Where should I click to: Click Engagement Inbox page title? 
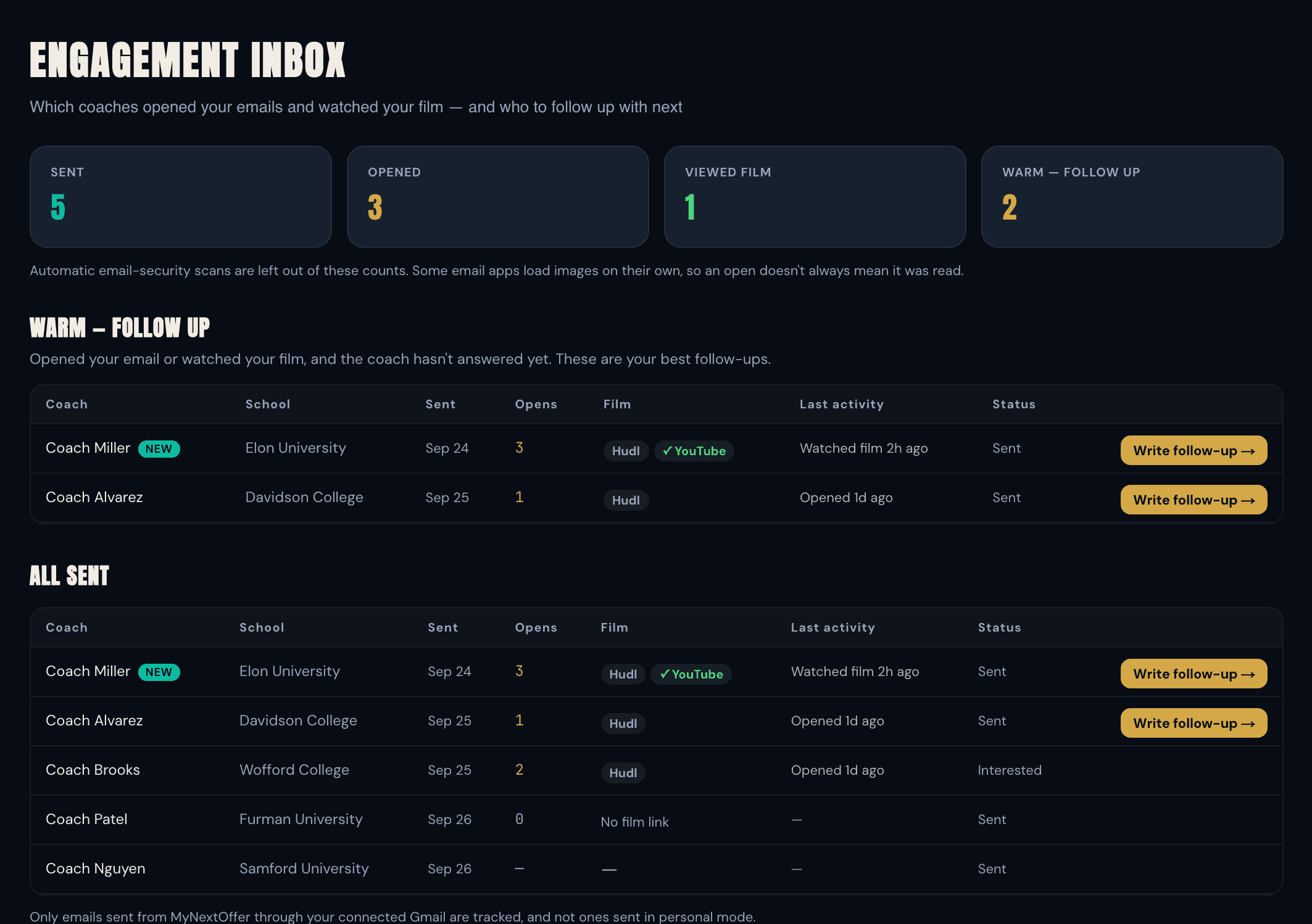(188, 60)
